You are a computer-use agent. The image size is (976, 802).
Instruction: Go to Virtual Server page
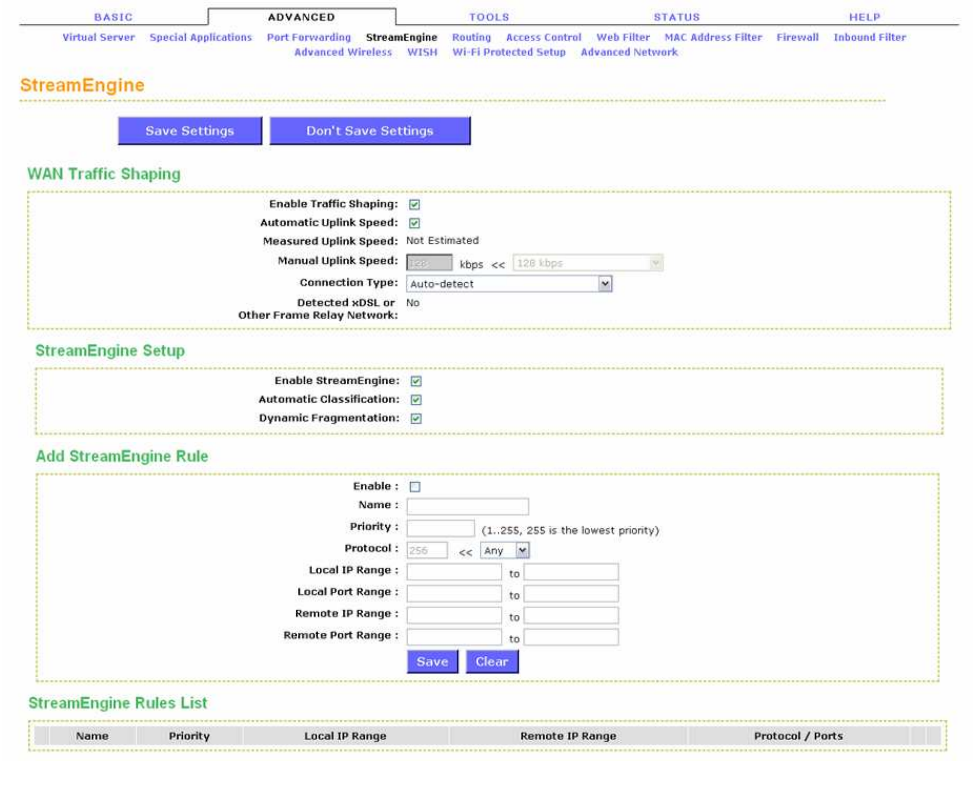point(98,37)
